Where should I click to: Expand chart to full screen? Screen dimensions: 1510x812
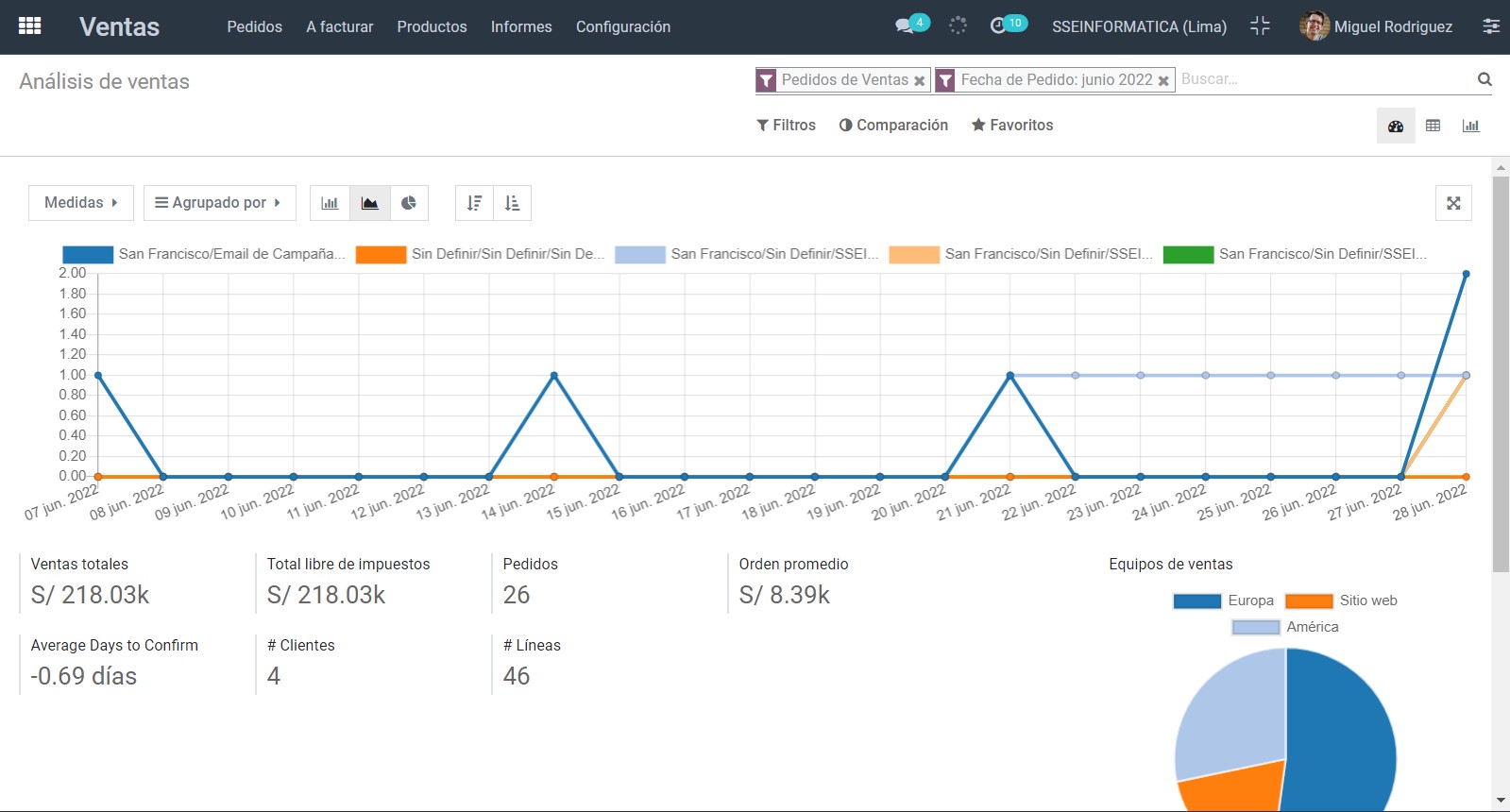1453,203
